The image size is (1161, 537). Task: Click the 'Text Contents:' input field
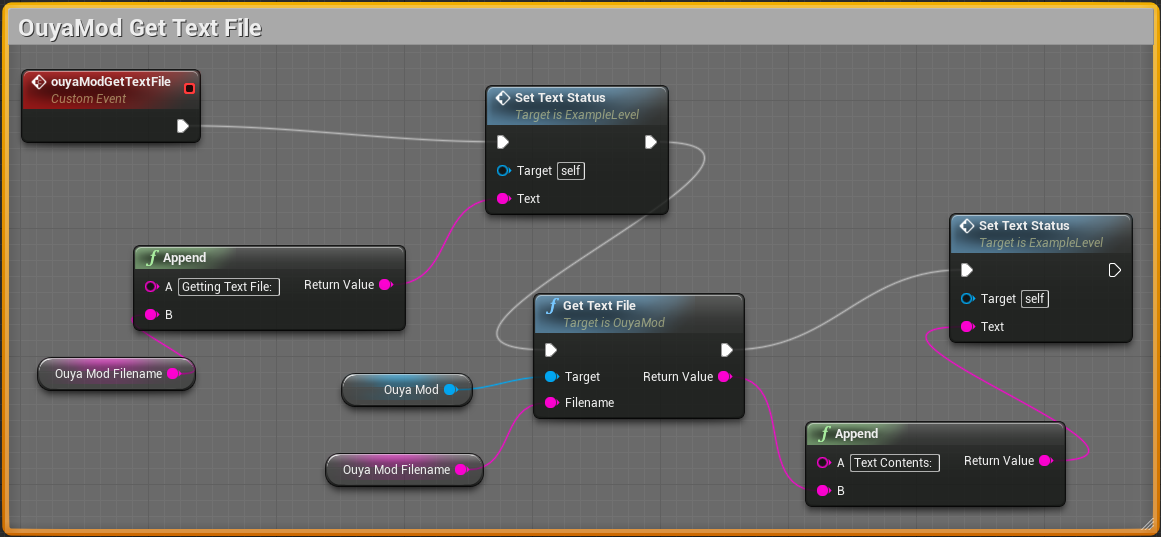894,463
